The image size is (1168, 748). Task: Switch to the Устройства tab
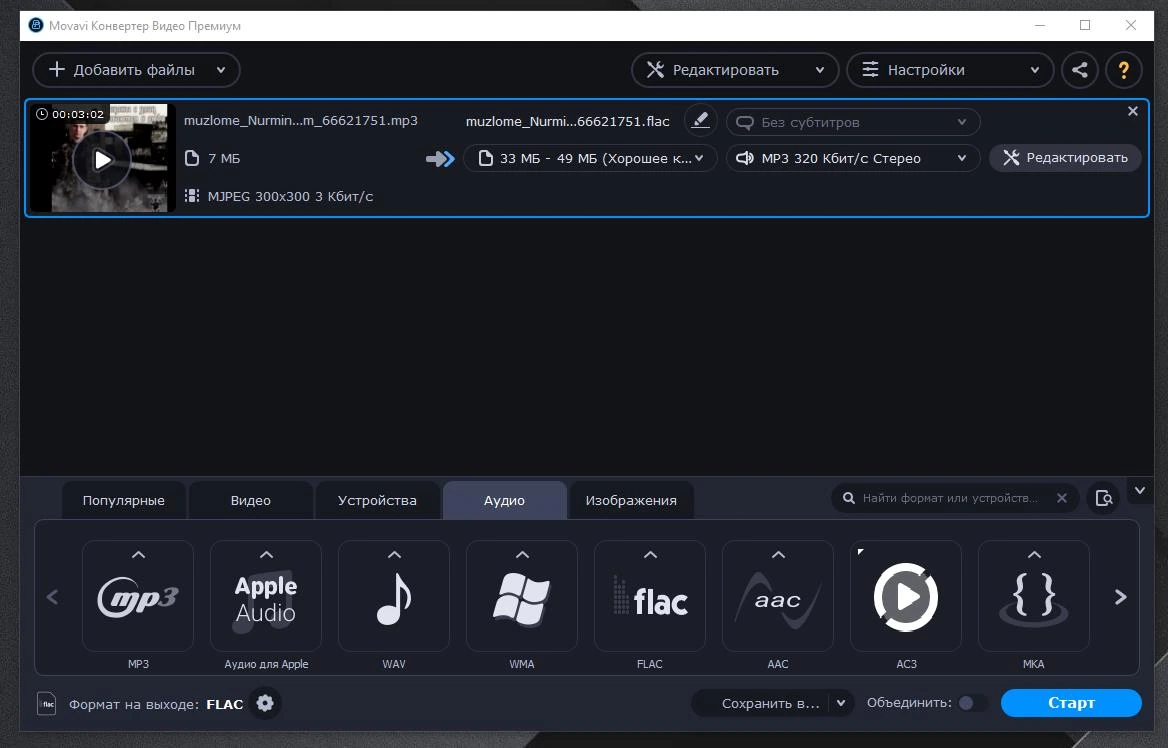[x=377, y=500]
